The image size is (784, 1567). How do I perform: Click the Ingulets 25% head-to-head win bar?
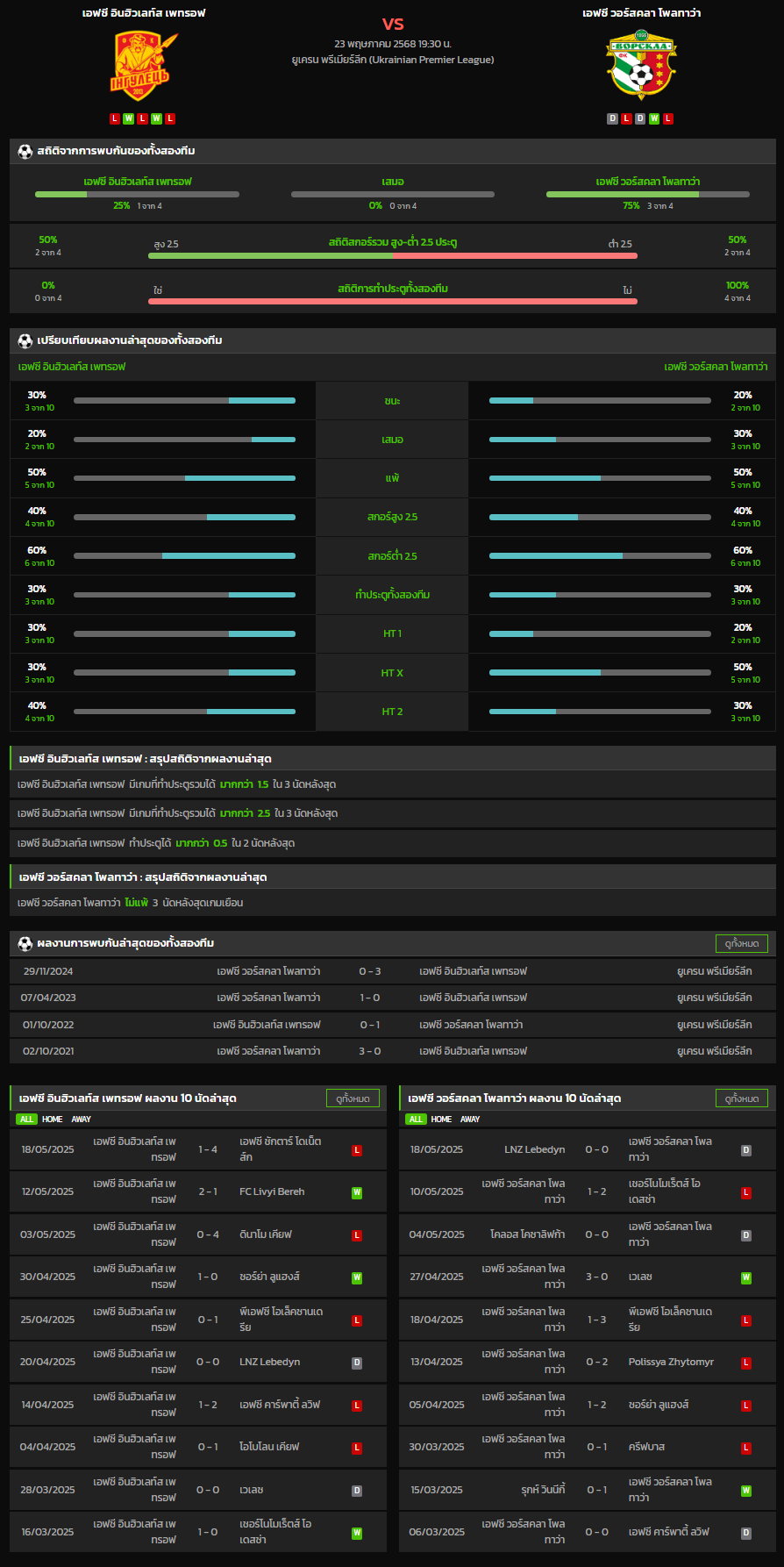point(137,194)
